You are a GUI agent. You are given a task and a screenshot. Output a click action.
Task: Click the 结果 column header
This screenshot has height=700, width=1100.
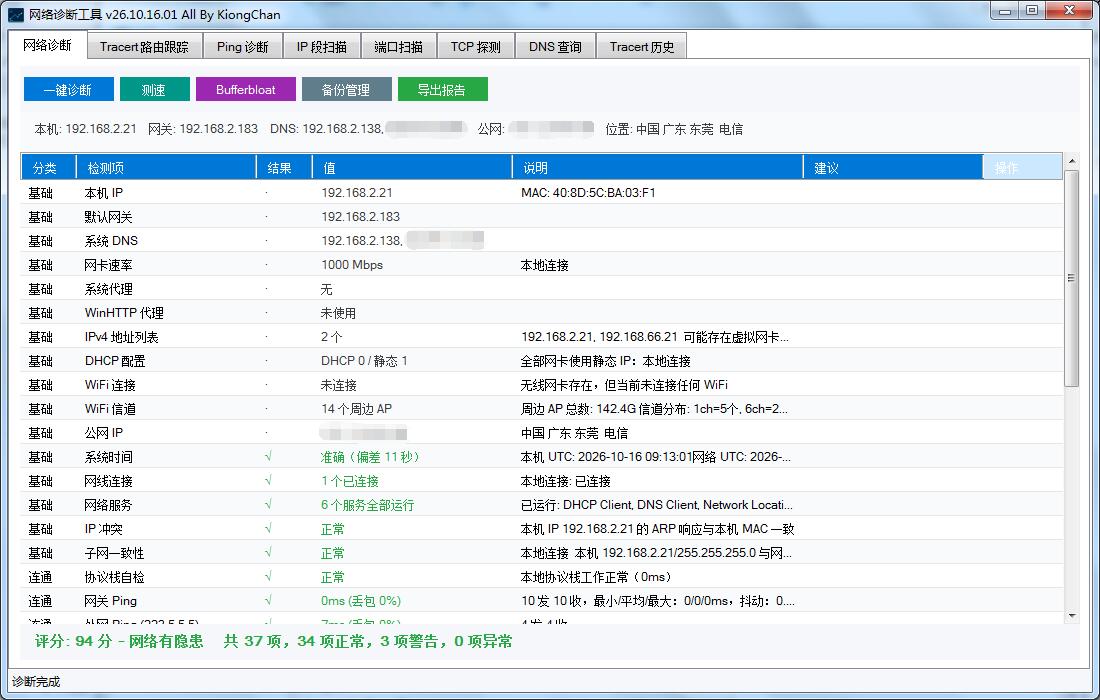[284, 168]
